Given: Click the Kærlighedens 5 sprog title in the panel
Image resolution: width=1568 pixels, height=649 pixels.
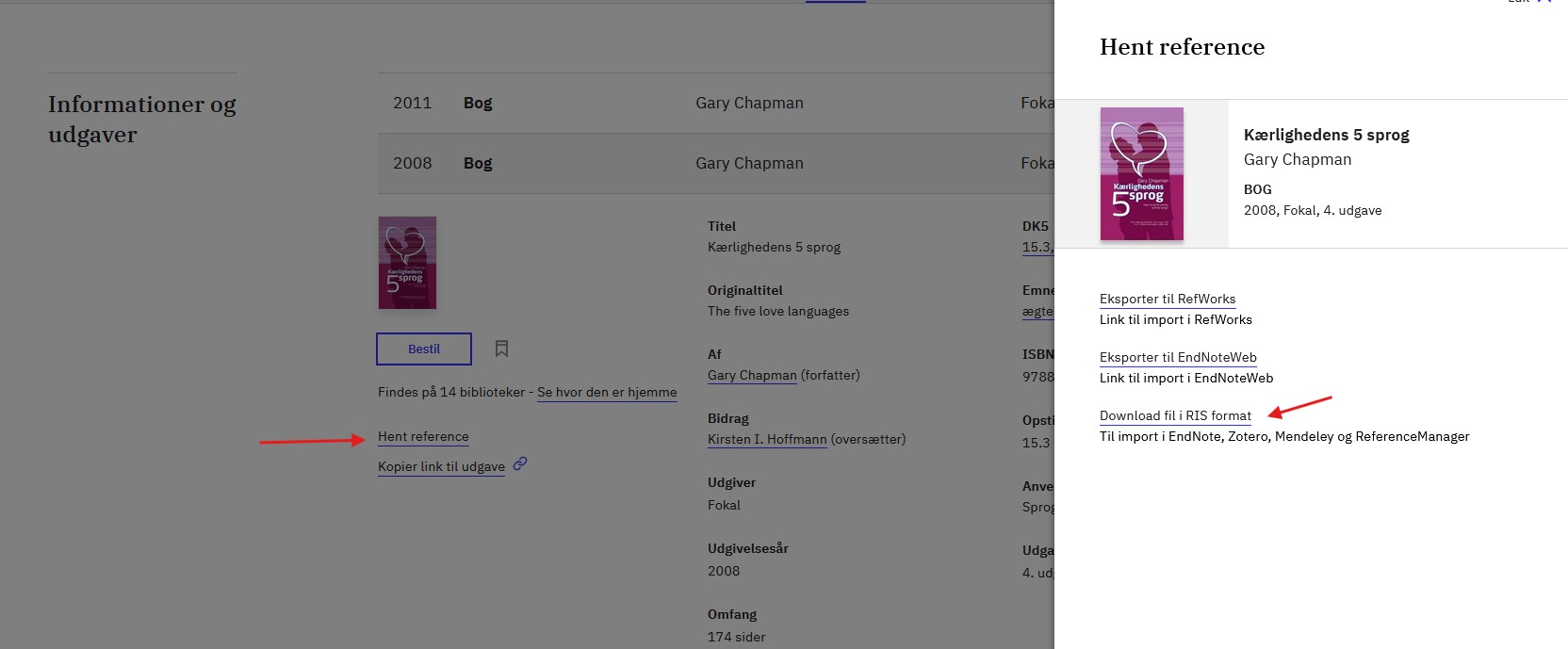Looking at the screenshot, I should click(x=1326, y=135).
